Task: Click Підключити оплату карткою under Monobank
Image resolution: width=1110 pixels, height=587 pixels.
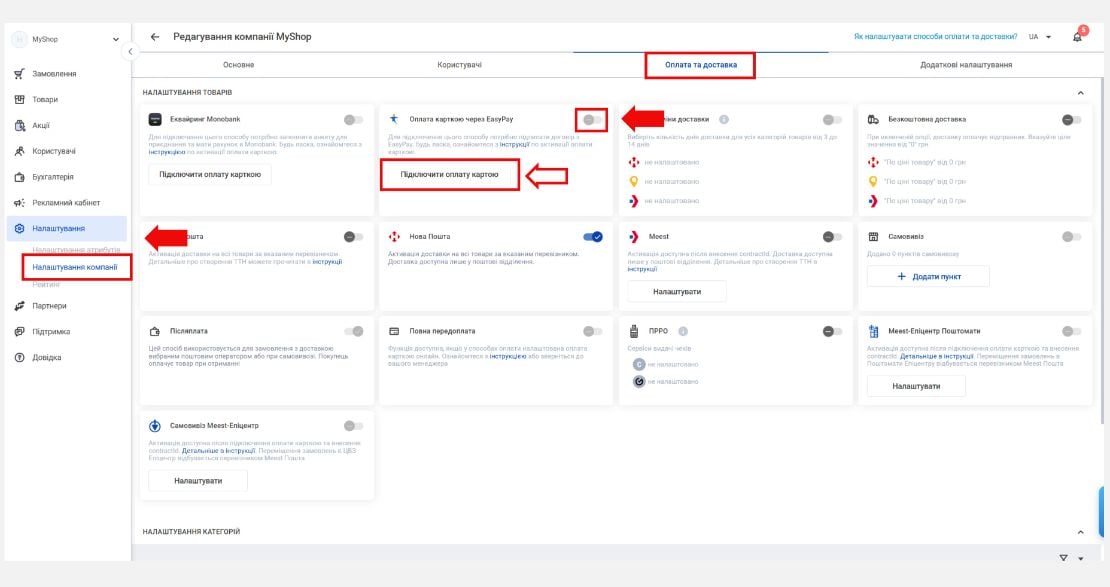Action: (210, 174)
